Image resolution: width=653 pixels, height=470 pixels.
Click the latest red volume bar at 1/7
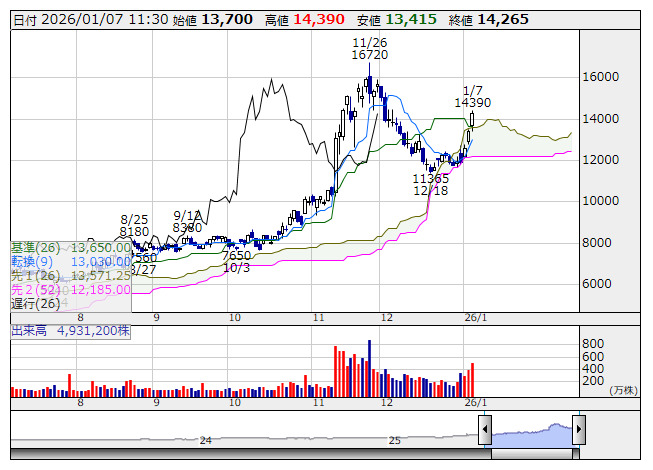[472, 380]
